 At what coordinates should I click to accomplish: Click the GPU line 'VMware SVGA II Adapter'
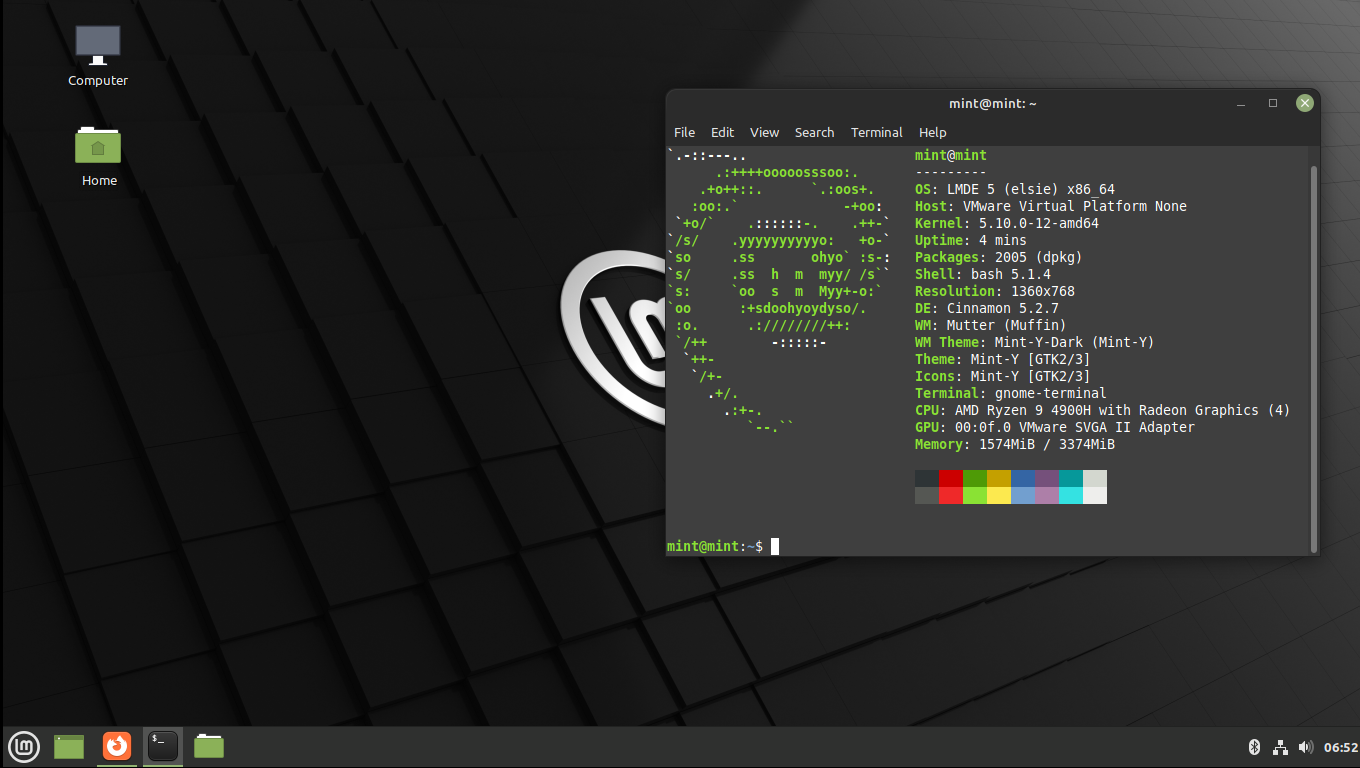[x=1107, y=427]
